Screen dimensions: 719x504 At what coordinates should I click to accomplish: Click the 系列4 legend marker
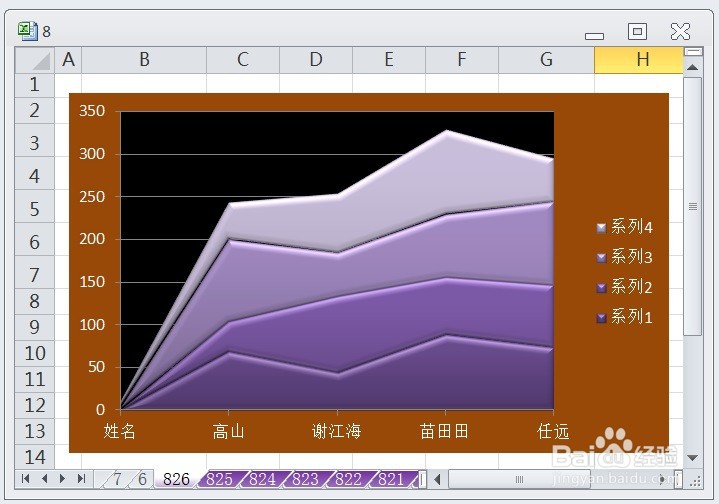tap(601, 227)
